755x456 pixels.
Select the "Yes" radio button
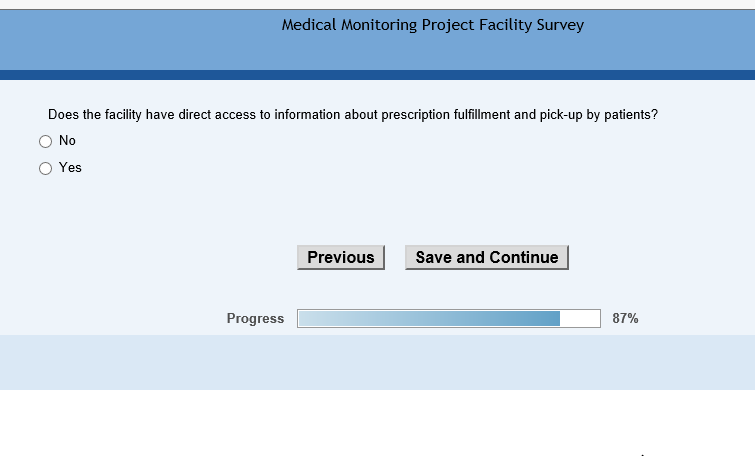45,169
